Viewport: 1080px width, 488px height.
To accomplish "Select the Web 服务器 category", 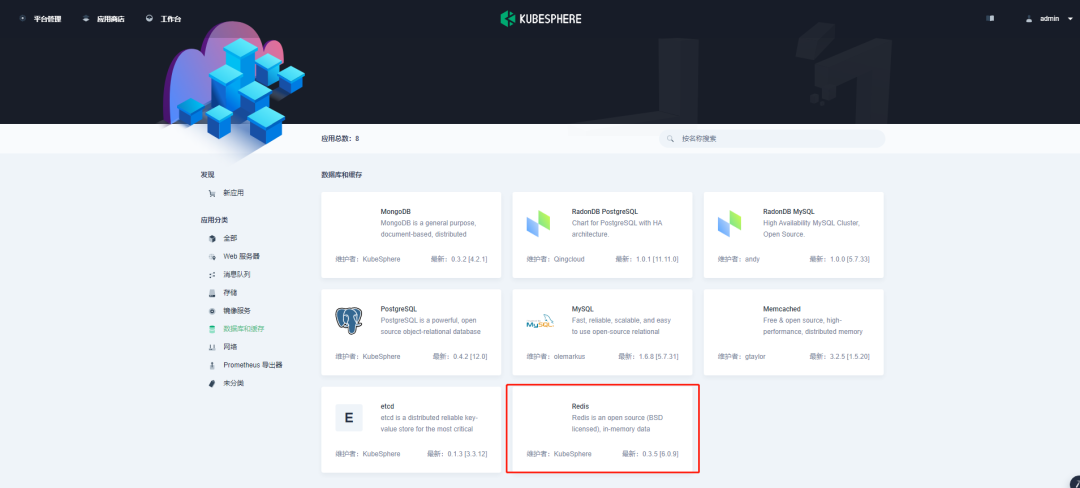I will coord(241,256).
